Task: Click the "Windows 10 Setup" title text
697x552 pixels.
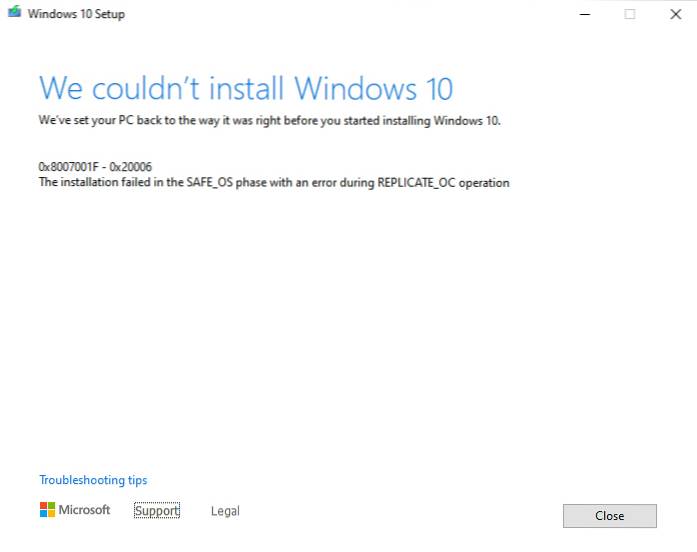Action: click(76, 14)
